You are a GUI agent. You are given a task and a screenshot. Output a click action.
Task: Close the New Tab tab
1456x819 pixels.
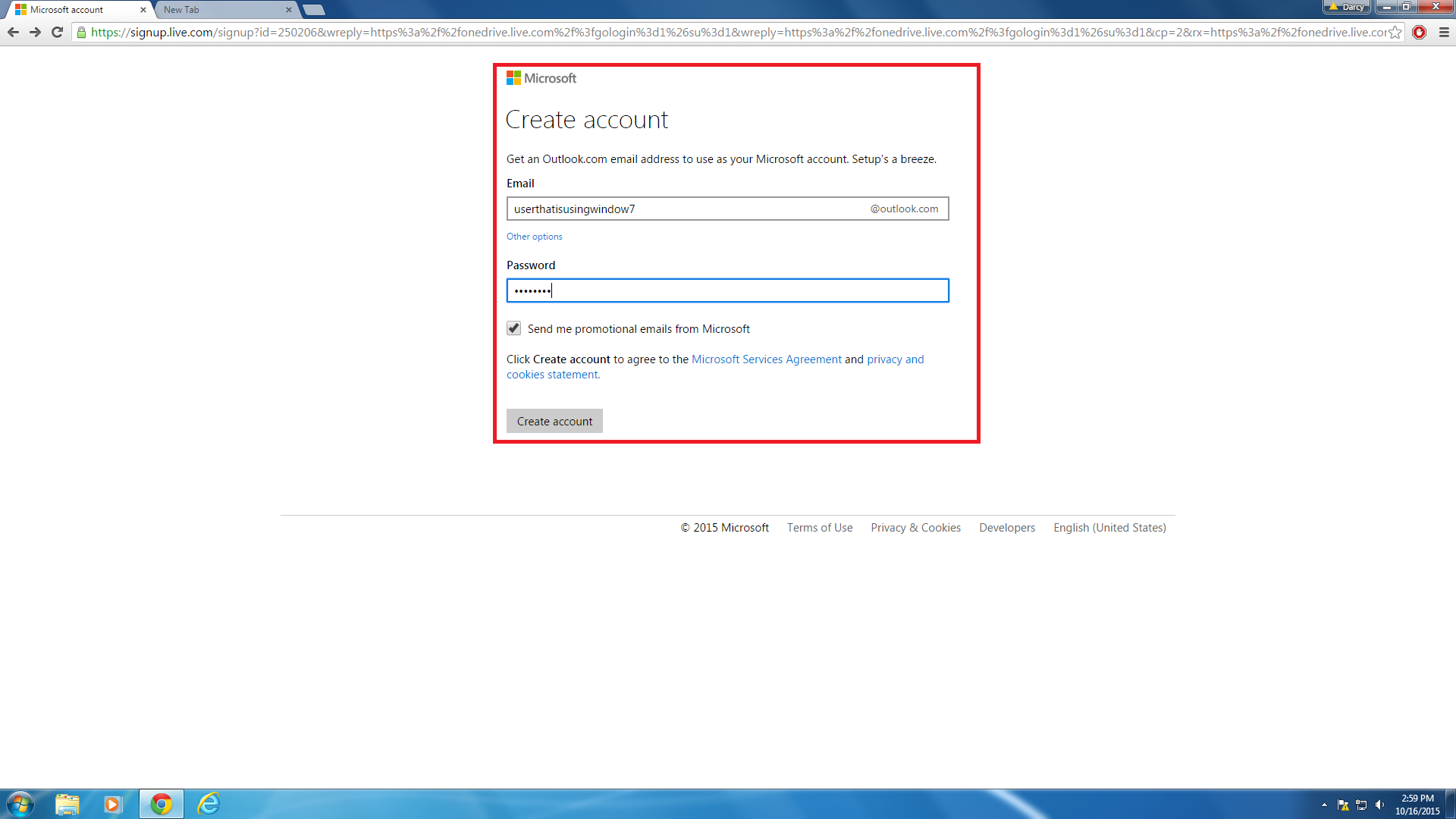click(x=288, y=10)
